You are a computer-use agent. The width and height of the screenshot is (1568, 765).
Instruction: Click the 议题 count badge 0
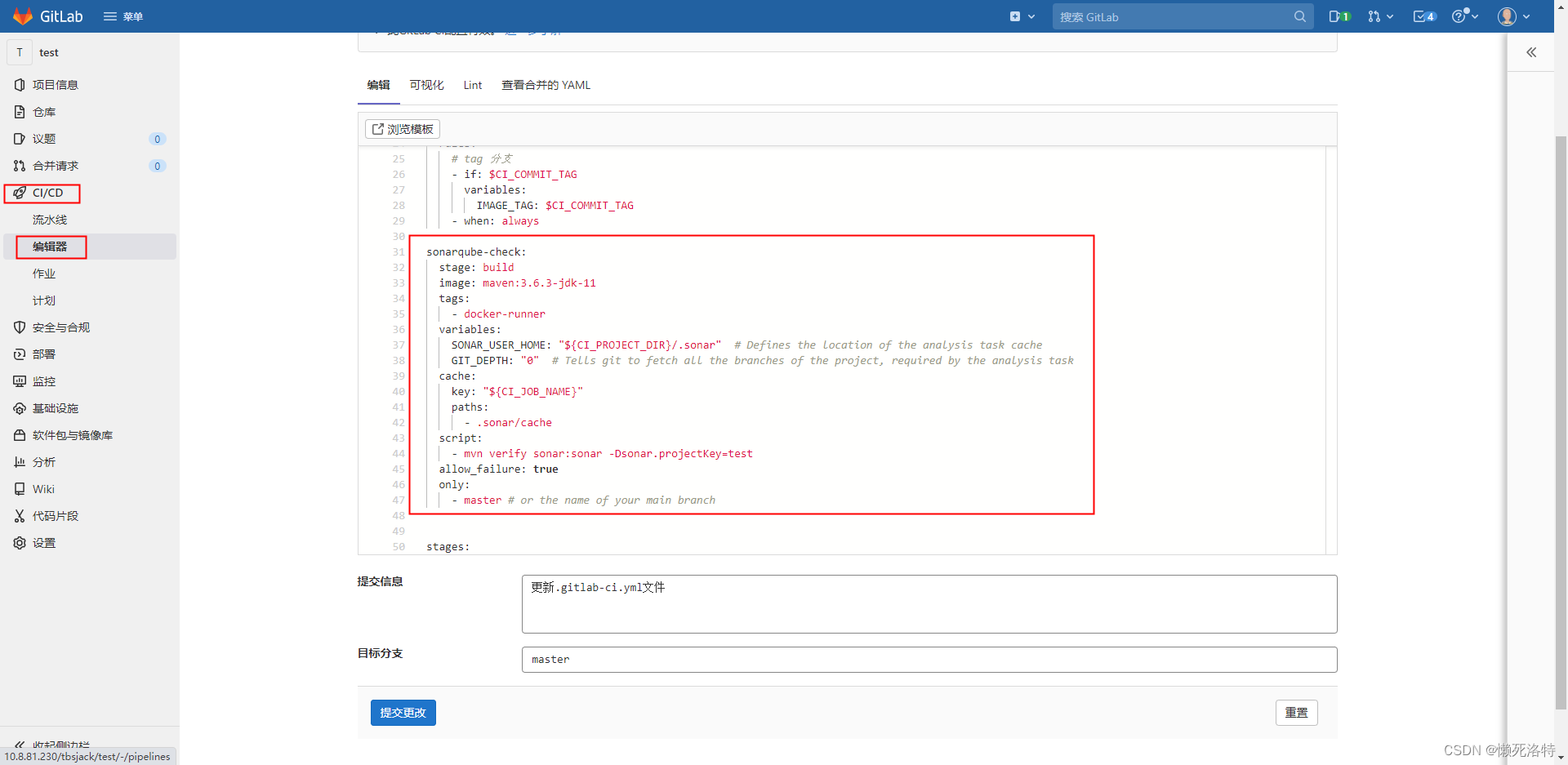point(158,139)
